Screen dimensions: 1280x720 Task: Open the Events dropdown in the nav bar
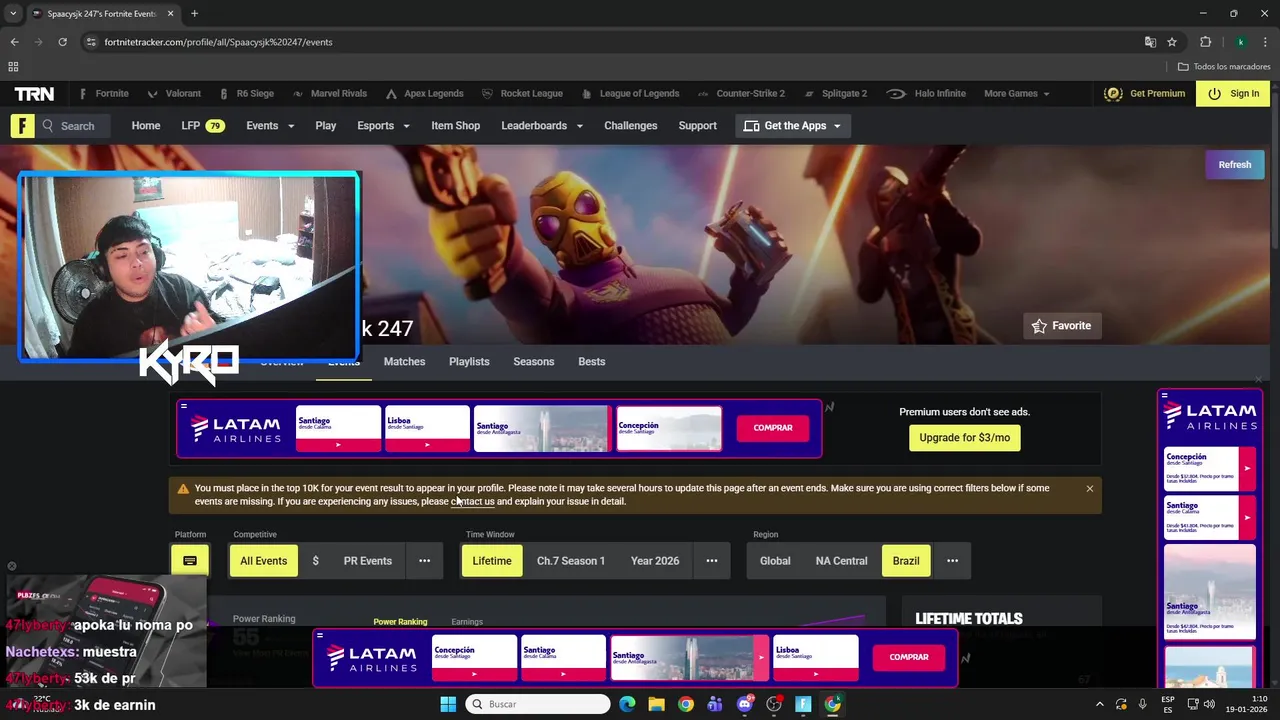point(270,126)
